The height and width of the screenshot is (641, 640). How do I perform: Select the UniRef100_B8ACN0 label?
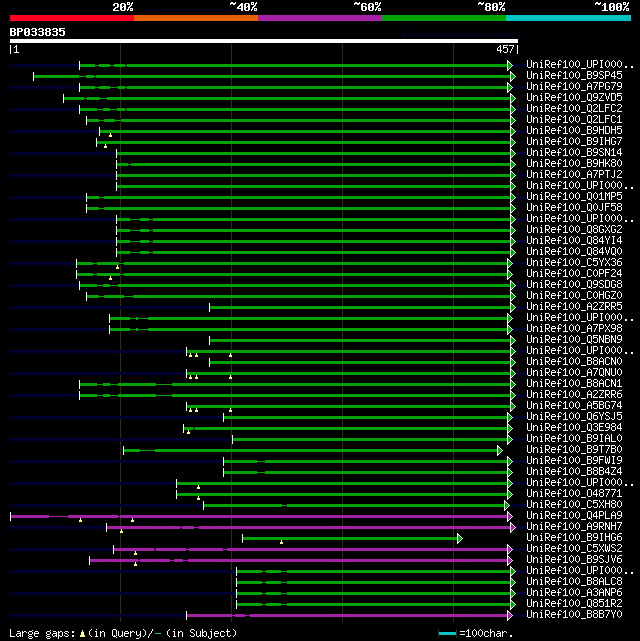(x=574, y=362)
